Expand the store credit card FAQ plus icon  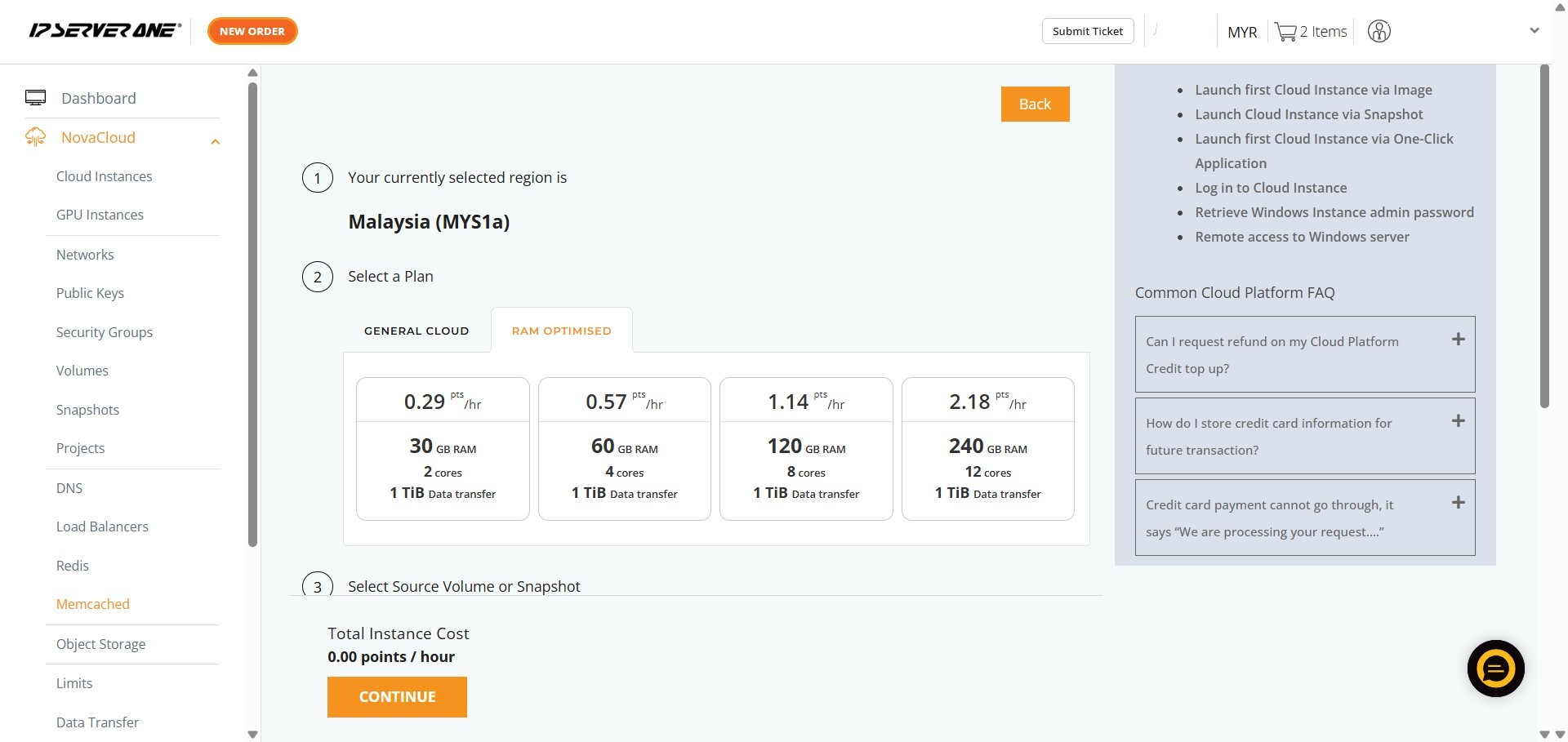[x=1458, y=421]
